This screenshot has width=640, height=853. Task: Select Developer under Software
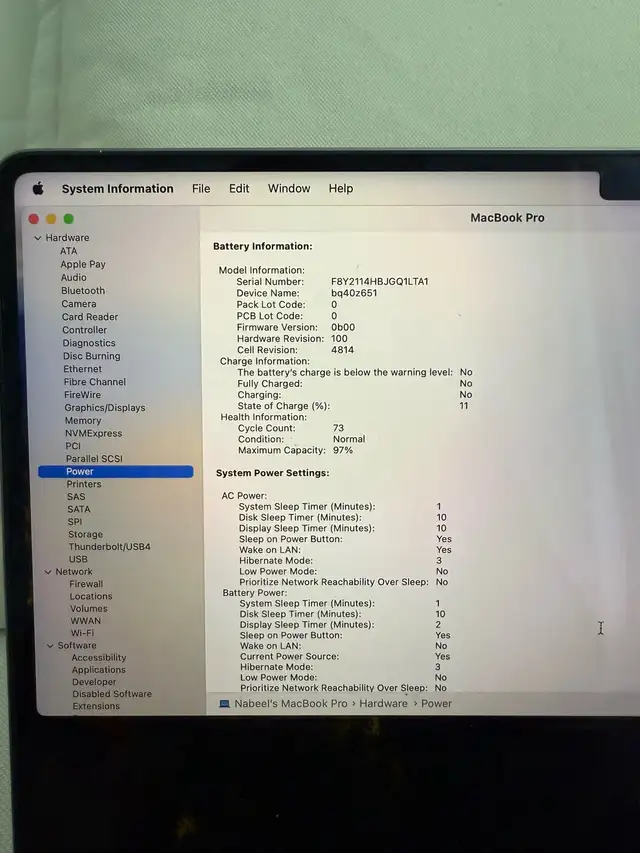tap(94, 682)
